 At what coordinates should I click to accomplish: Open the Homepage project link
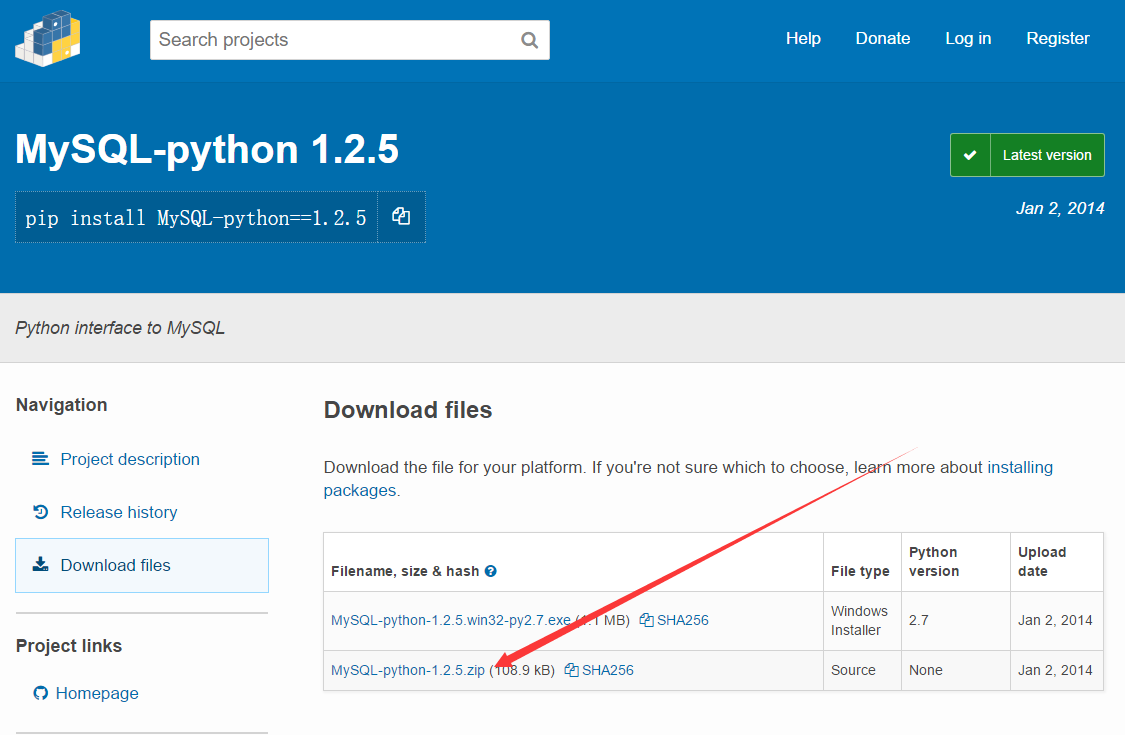(97, 693)
